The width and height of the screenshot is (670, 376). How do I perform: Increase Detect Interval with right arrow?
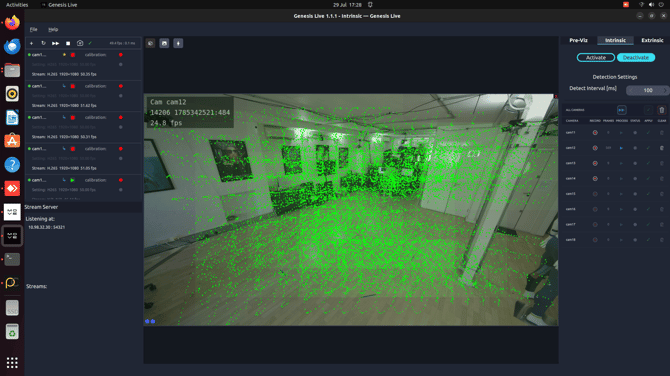pos(665,90)
